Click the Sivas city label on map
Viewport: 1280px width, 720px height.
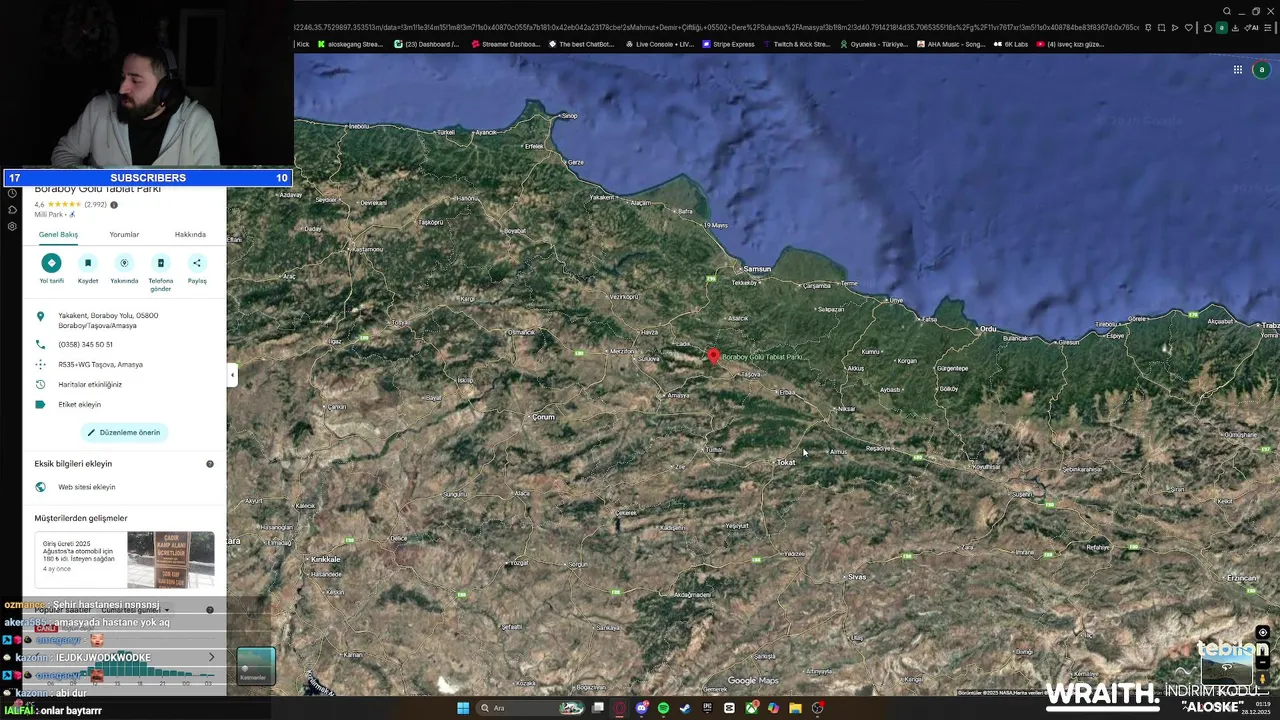pyautogui.click(x=857, y=577)
